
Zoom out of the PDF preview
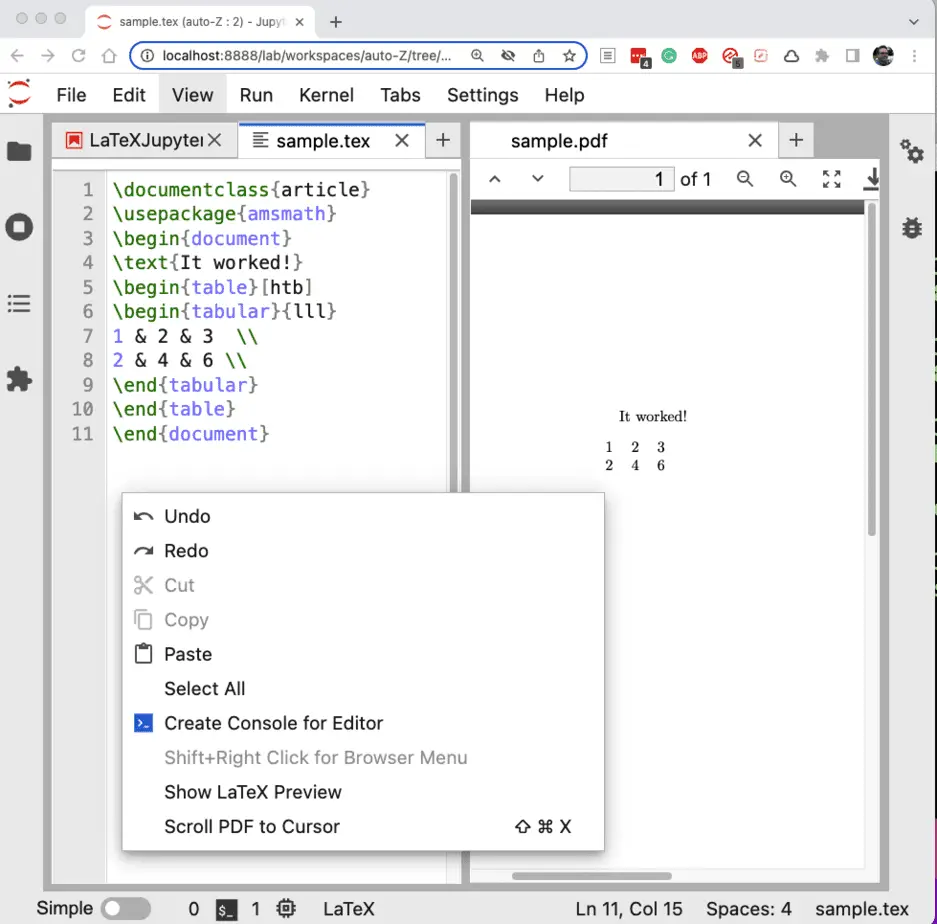point(746,178)
